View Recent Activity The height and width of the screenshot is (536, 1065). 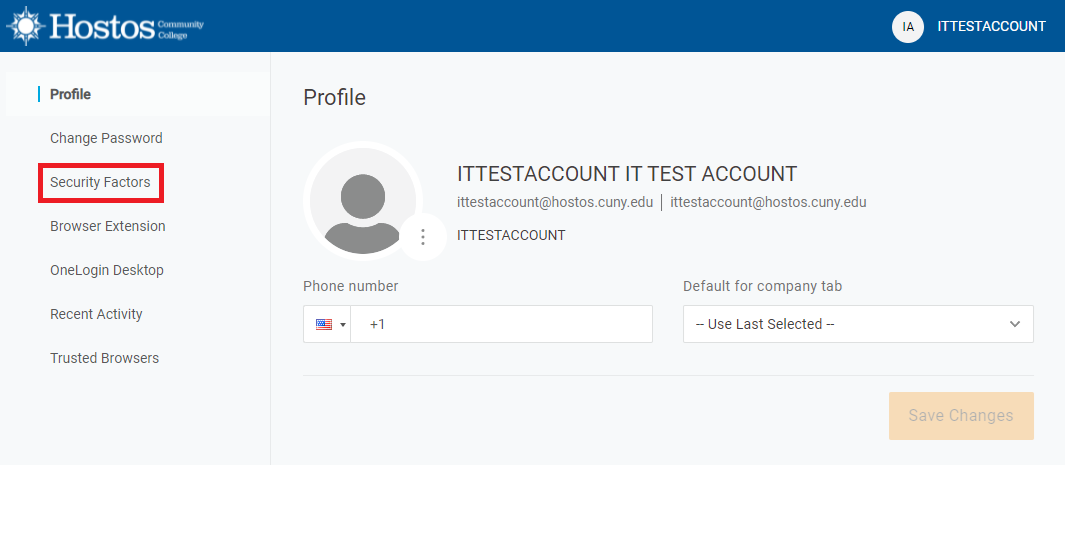pos(96,314)
